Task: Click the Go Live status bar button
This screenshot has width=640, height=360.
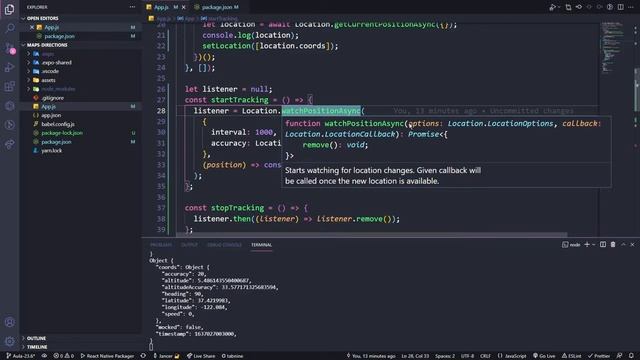Action: 544,356
